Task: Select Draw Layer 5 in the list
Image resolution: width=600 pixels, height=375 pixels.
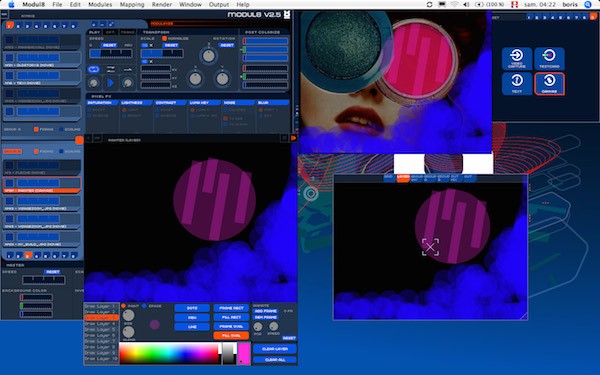Action: click(x=100, y=329)
